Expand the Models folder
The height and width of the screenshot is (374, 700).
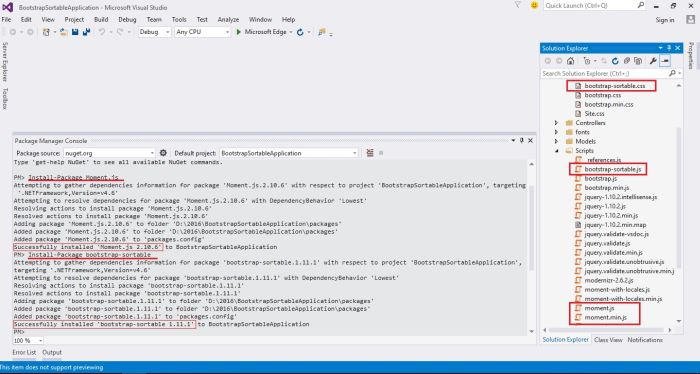coord(556,141)
